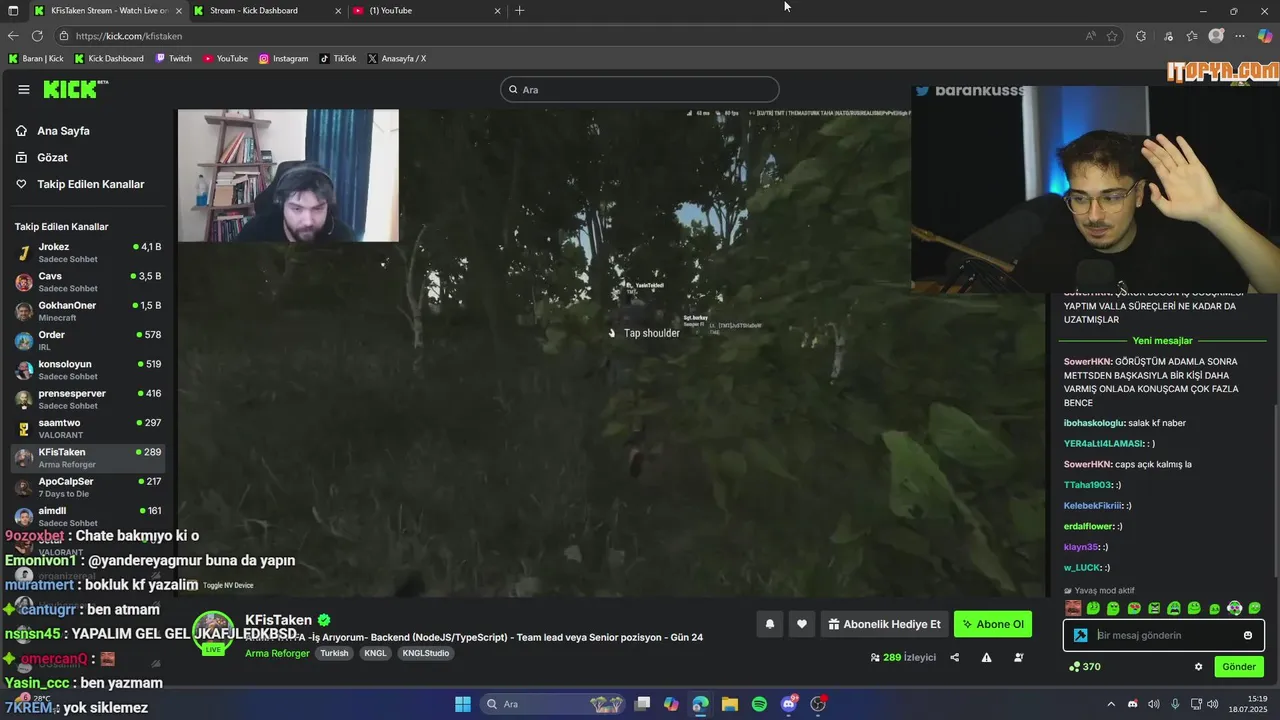1280x720 pixels.
Task: Go back to previous page
Action: click(13, 36)
